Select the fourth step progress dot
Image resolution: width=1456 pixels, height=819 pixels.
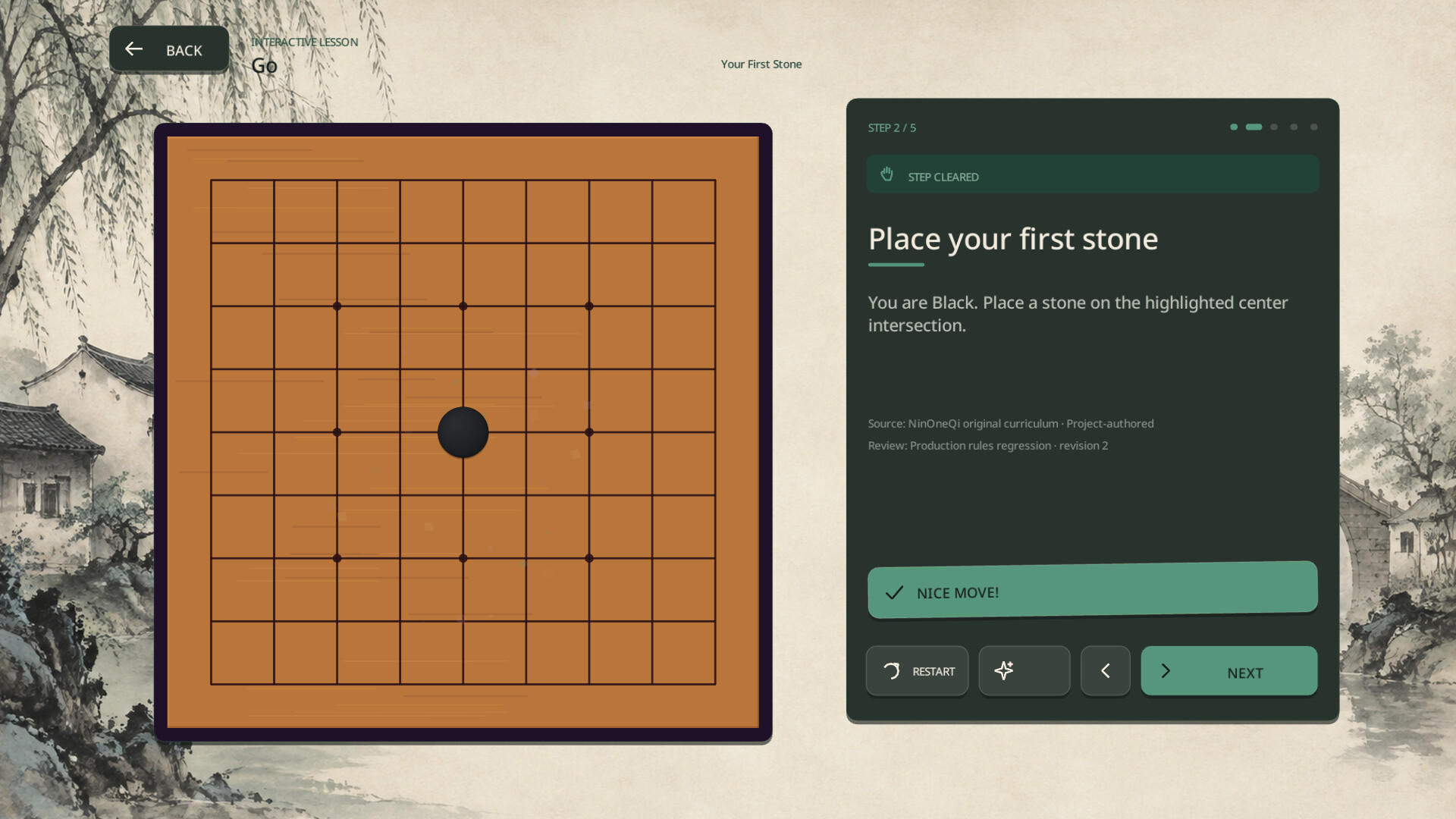(1294, 127)
